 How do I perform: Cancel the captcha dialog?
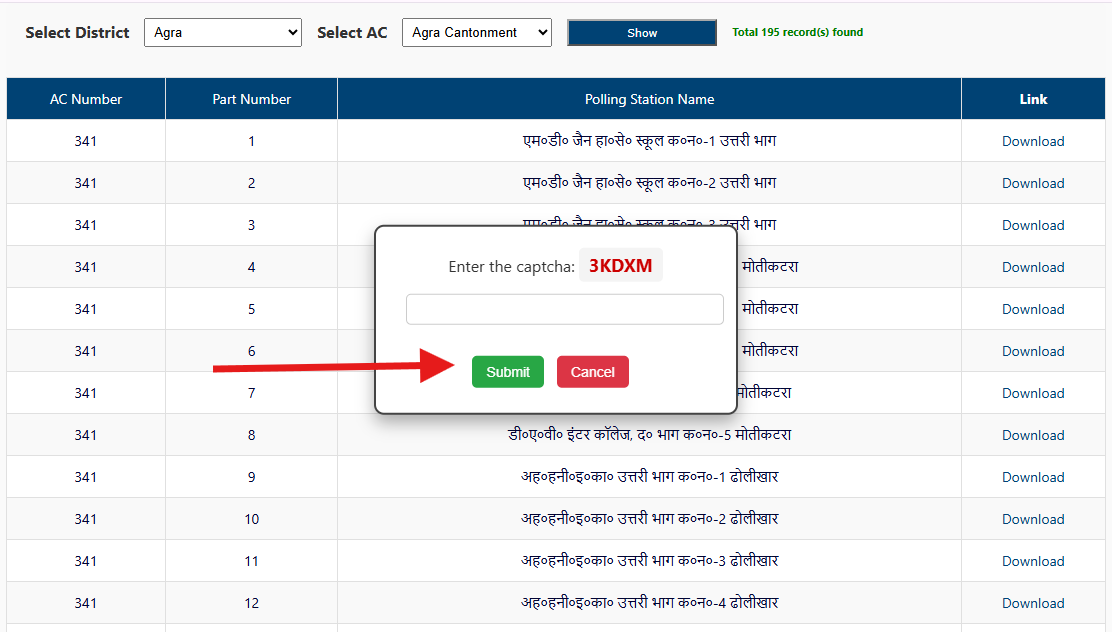point(593,372)
